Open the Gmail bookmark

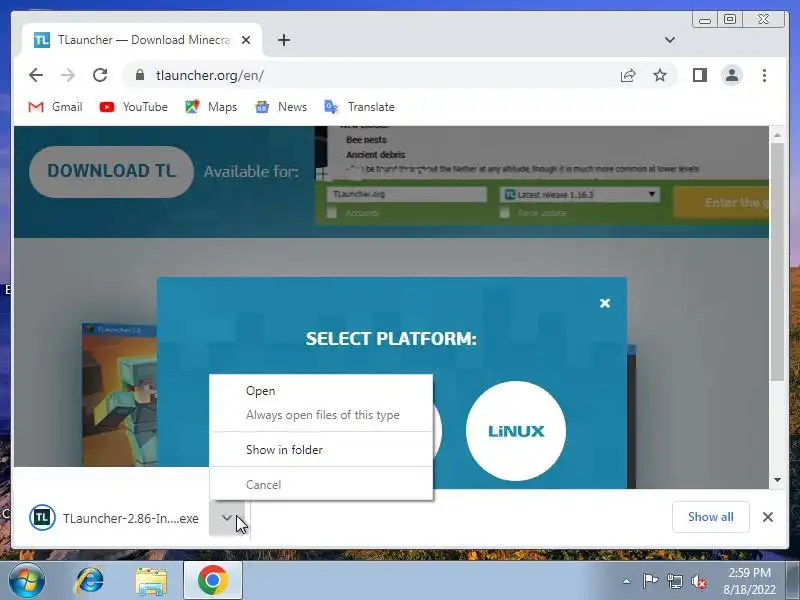point(55,107)
